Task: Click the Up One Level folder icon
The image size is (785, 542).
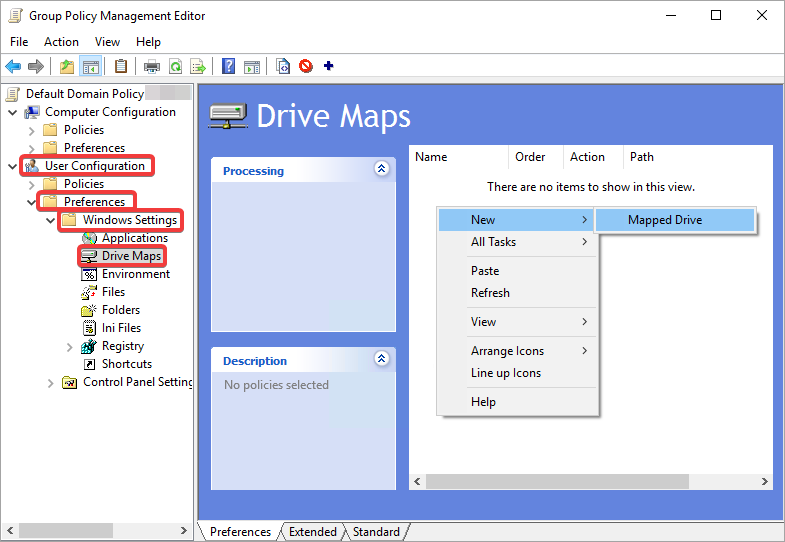Action: pos(67,66)
